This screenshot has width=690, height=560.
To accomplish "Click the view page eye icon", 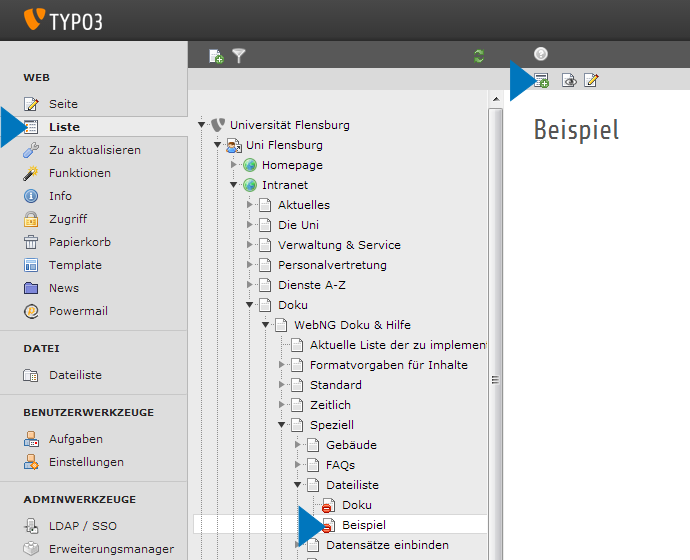I will point(569,81).
